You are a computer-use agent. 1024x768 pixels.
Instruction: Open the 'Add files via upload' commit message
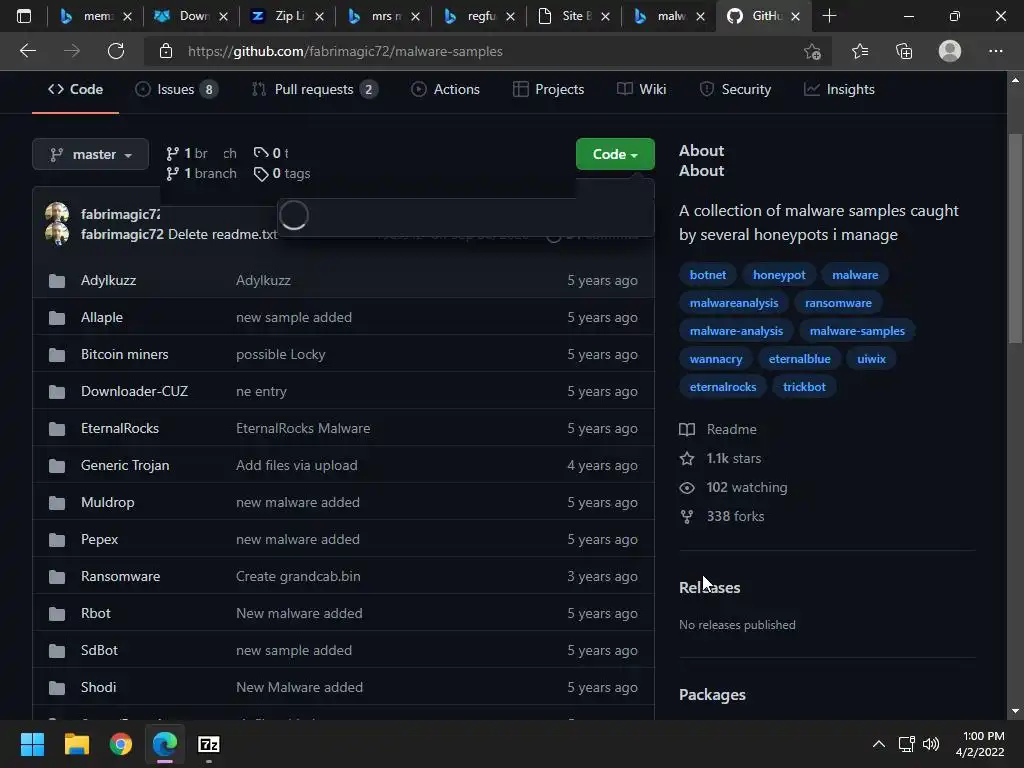tap(296, 466)
